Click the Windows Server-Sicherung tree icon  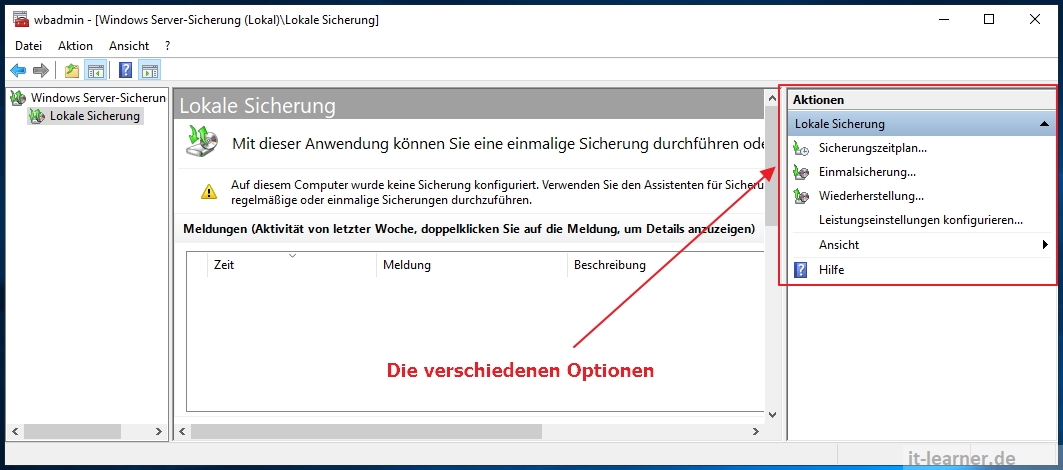(x=18, y=98)
